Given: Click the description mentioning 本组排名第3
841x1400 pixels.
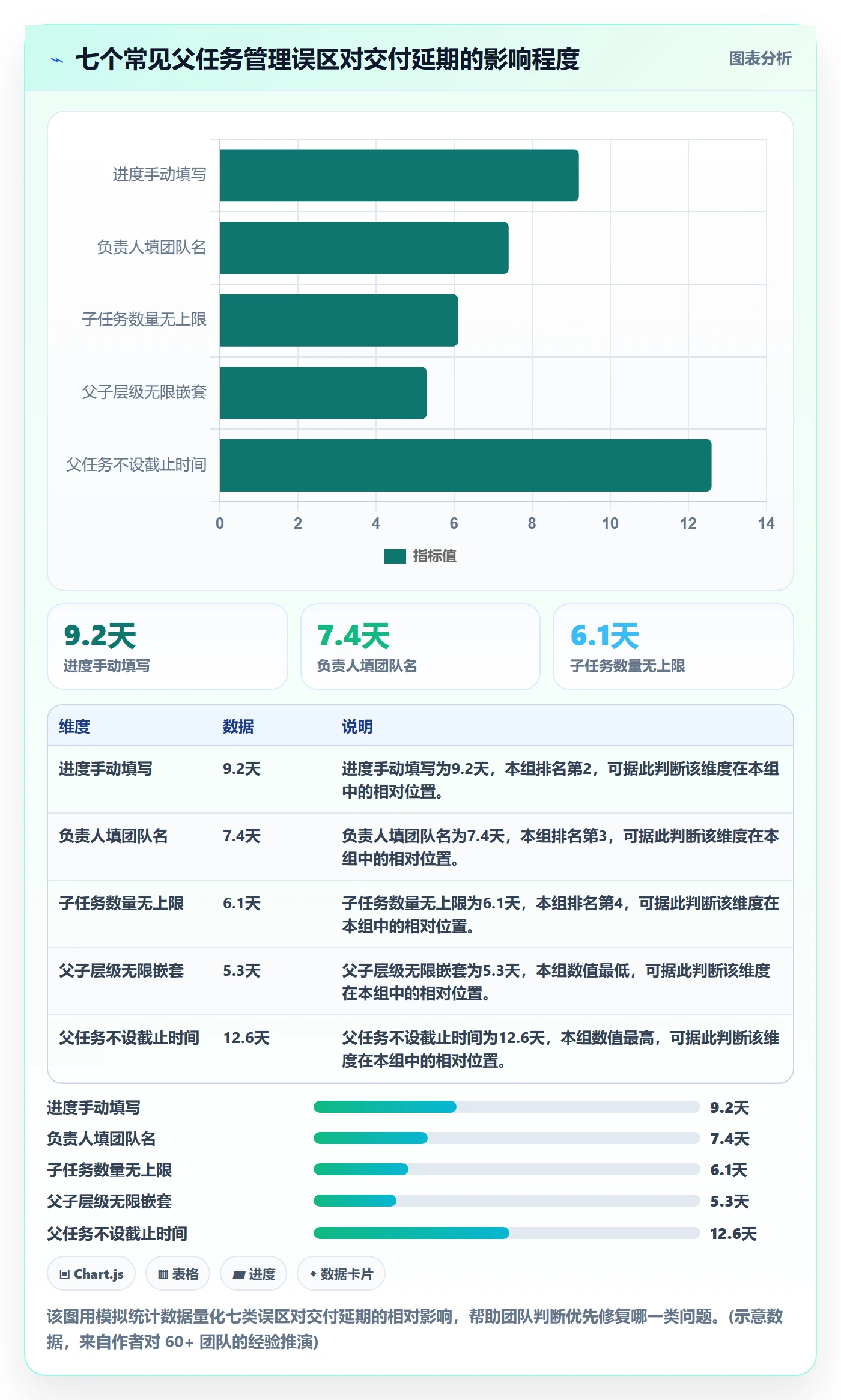Looking at the screenshot, I should (560, 847).
